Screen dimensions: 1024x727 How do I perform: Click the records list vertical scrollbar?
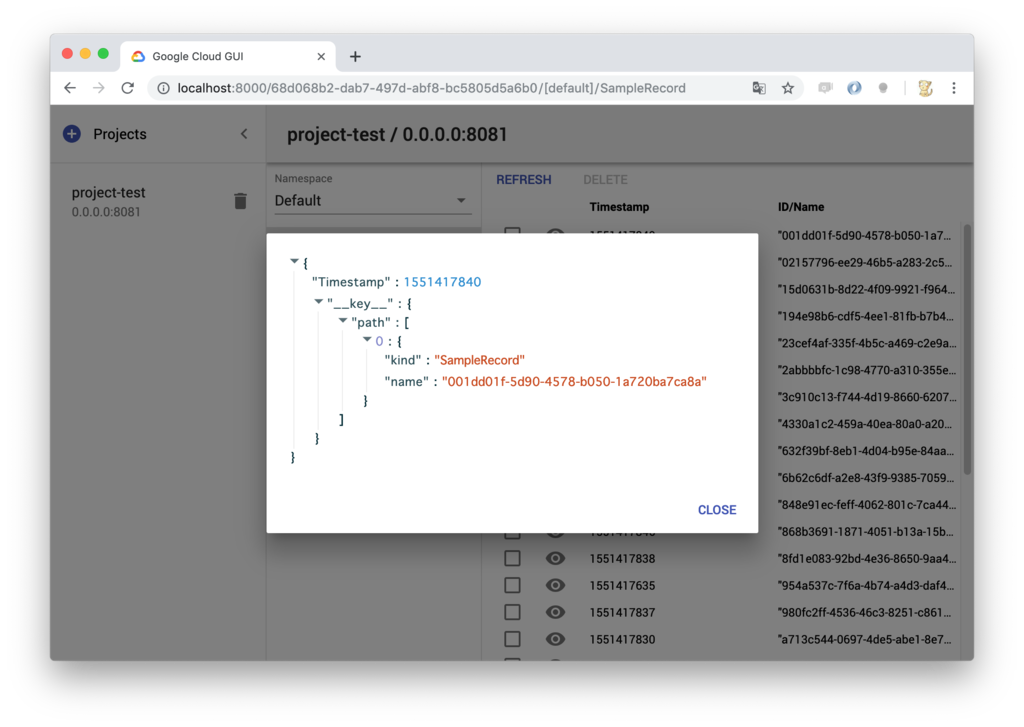967,349
